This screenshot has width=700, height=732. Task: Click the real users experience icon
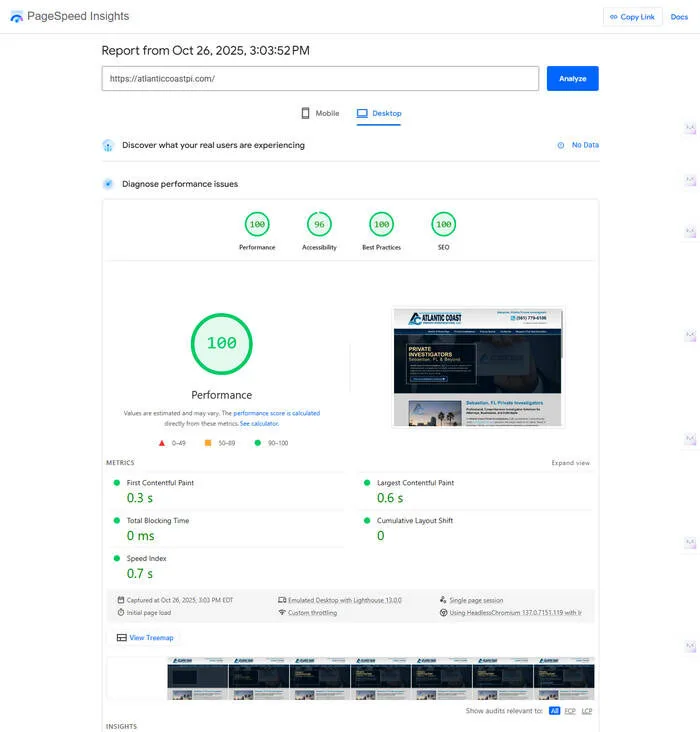click(x=108, y=145)
